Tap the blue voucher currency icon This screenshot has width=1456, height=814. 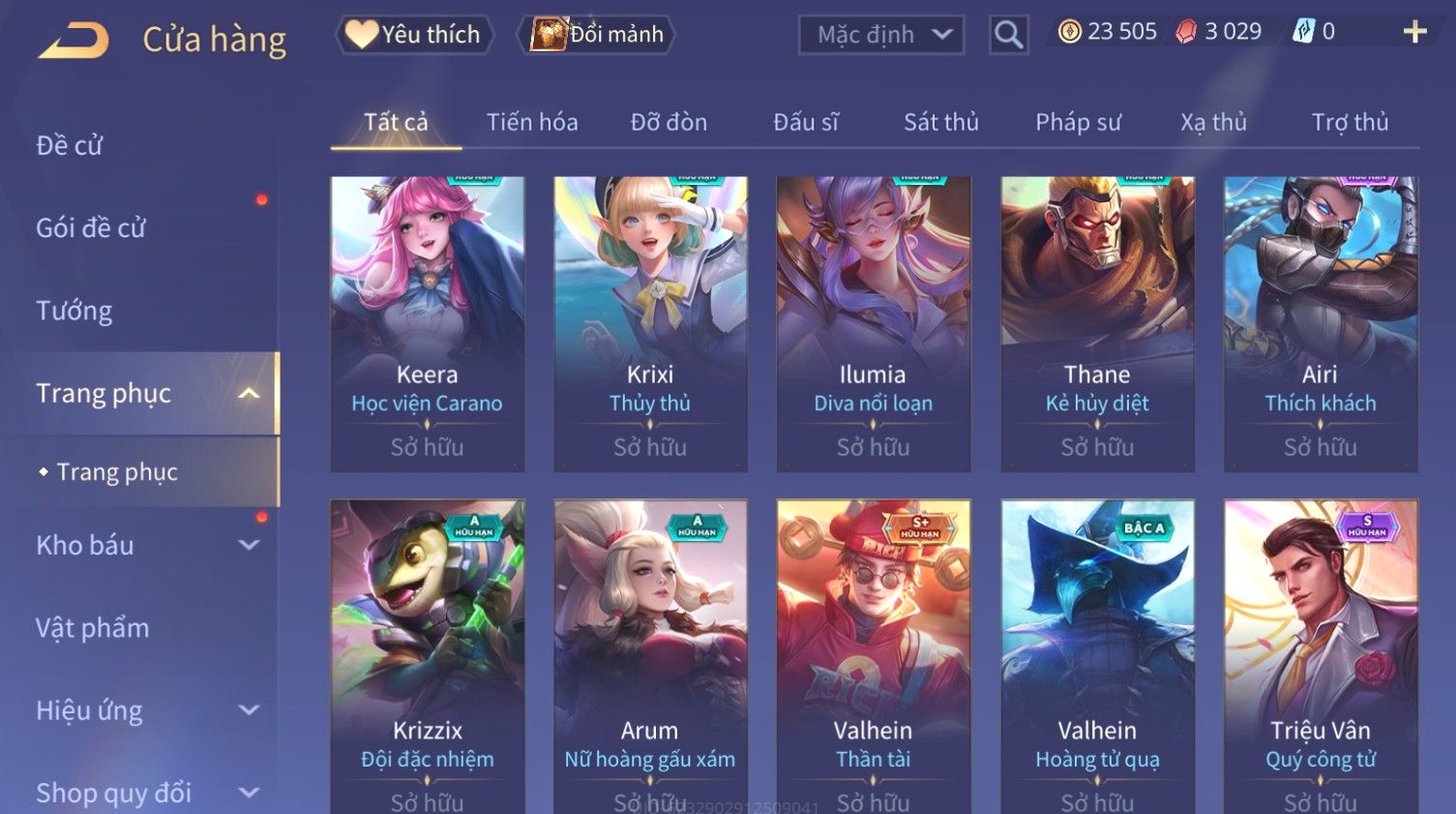click(1303, 32)
